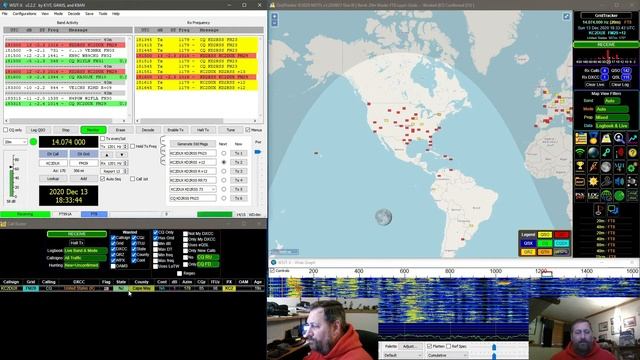Click the Pwr slider handle in WSJT-X
640x360 pixels.
pos(258,152)
